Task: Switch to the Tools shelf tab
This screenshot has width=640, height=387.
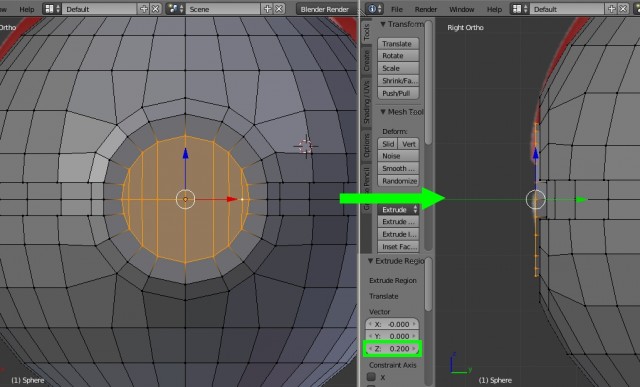Action: click(x=366, y=32)
